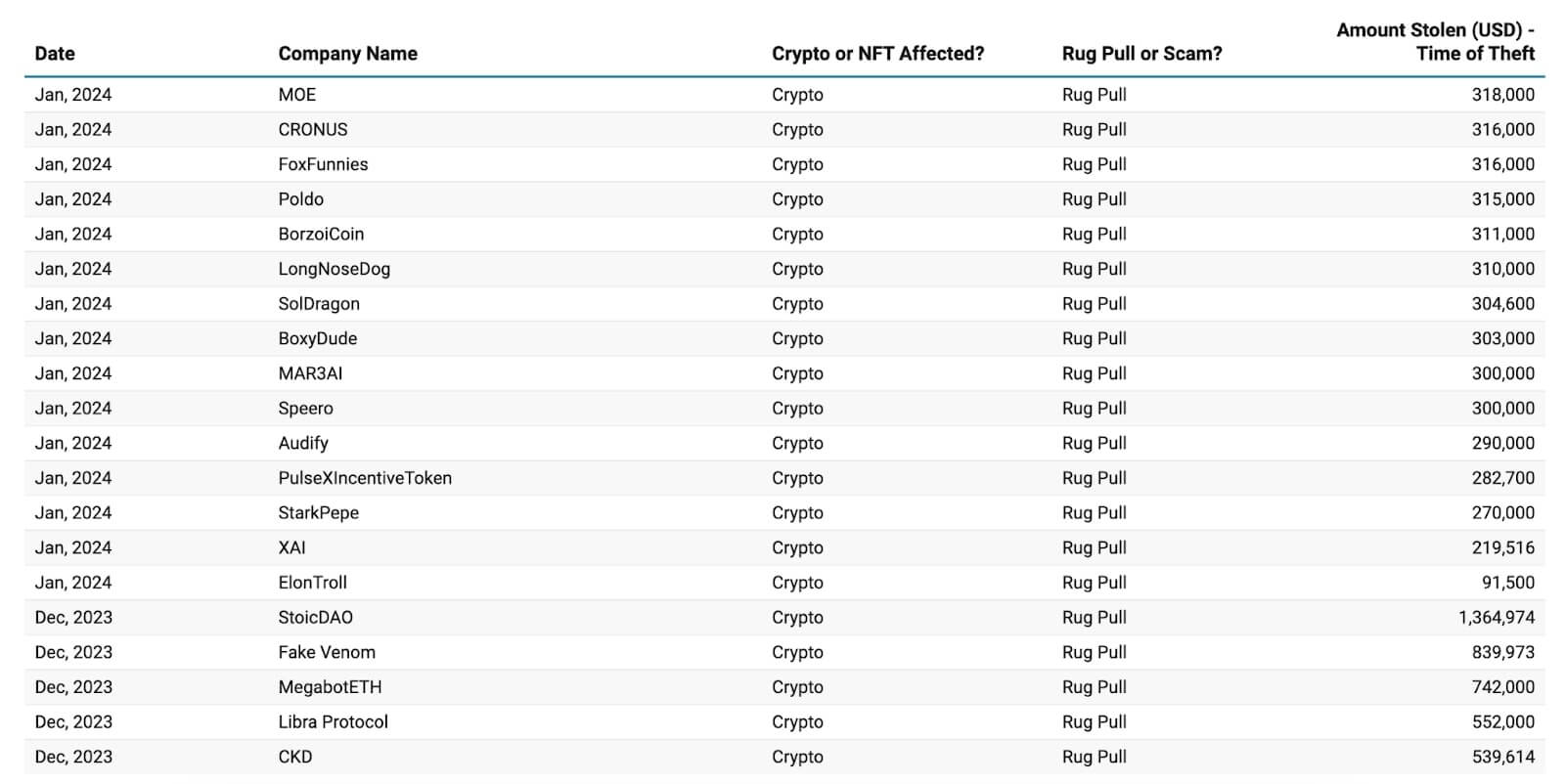Select the MOE company name cell
1565x784 pixels.
[x=297, y=95]
